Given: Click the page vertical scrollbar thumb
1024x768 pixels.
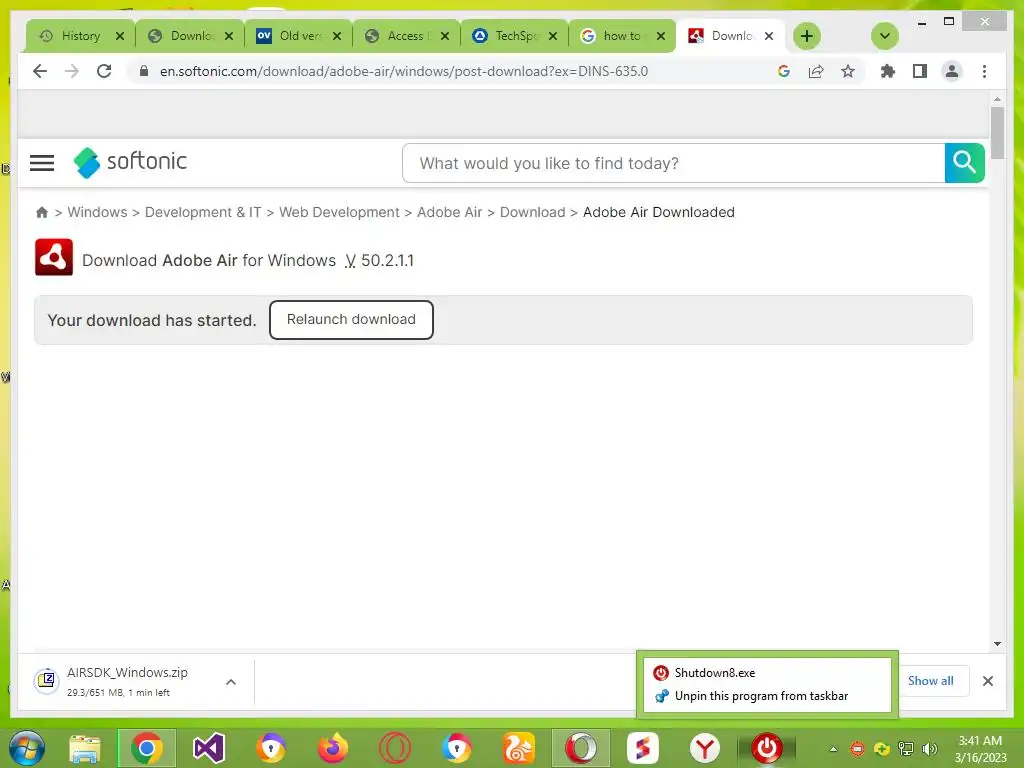Looking at the screenshot, I should (997, 133).
